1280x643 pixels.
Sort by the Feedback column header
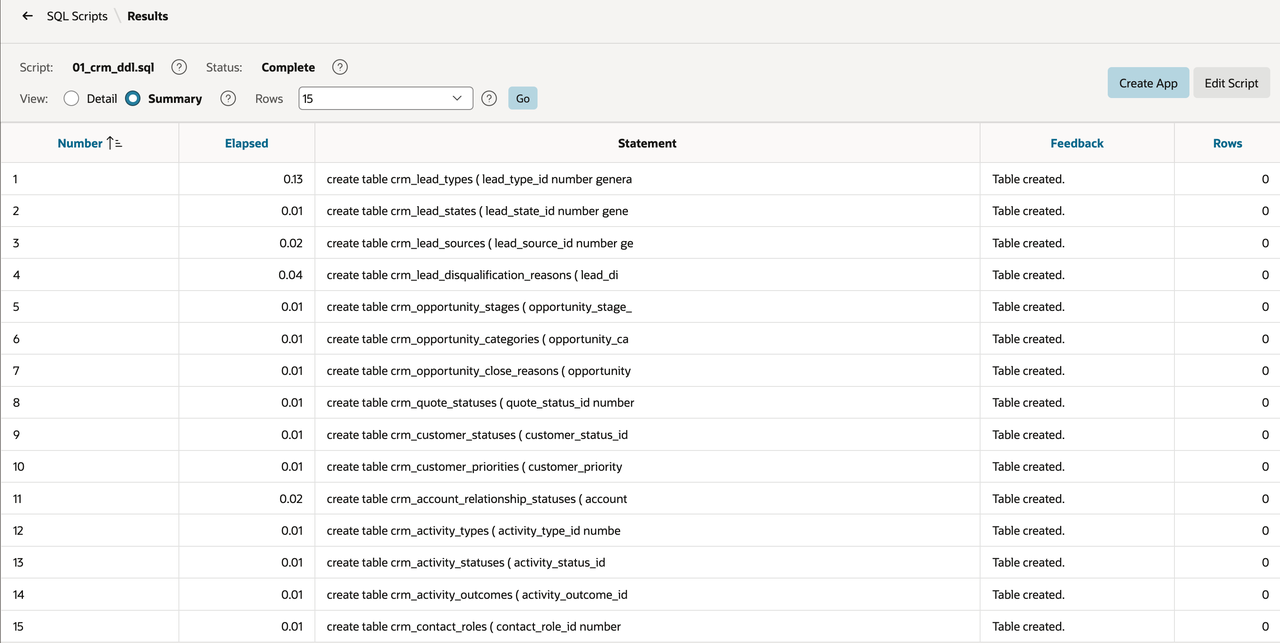tap(1077, 143)
